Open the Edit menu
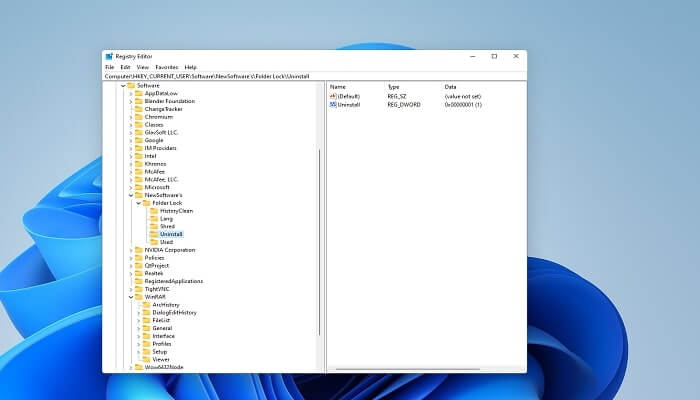The width and height of the screenshot is (700, 400). pyautogui.click(x=125, y=67)
